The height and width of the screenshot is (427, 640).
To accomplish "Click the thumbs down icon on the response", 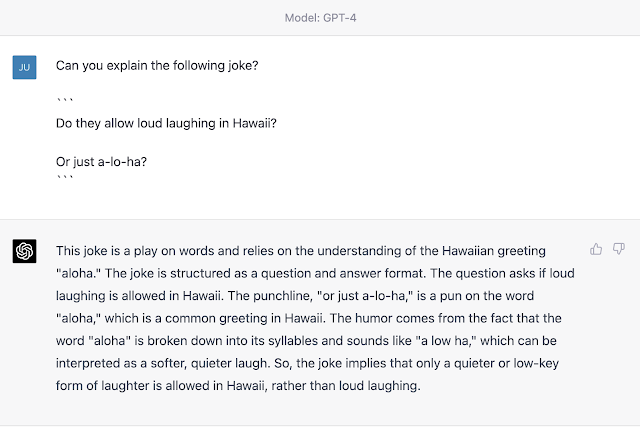I will (619, 249).
